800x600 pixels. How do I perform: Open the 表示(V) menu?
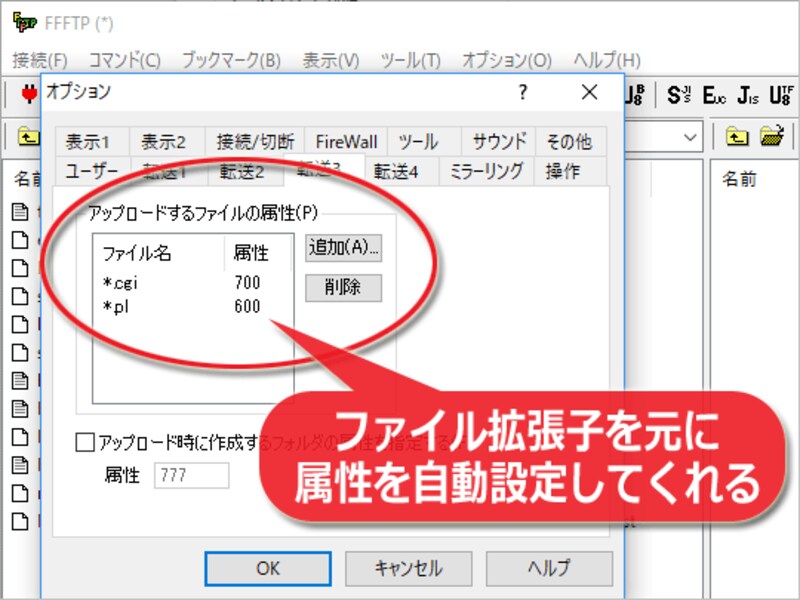pyautogui.click(x=331, y=60)
